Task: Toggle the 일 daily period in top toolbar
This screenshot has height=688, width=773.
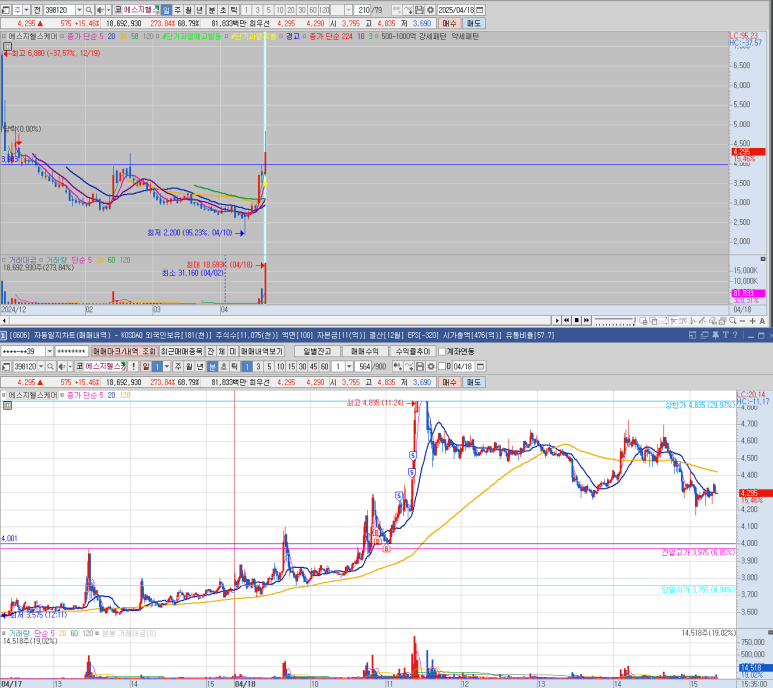Action: [x=166, y=10]
